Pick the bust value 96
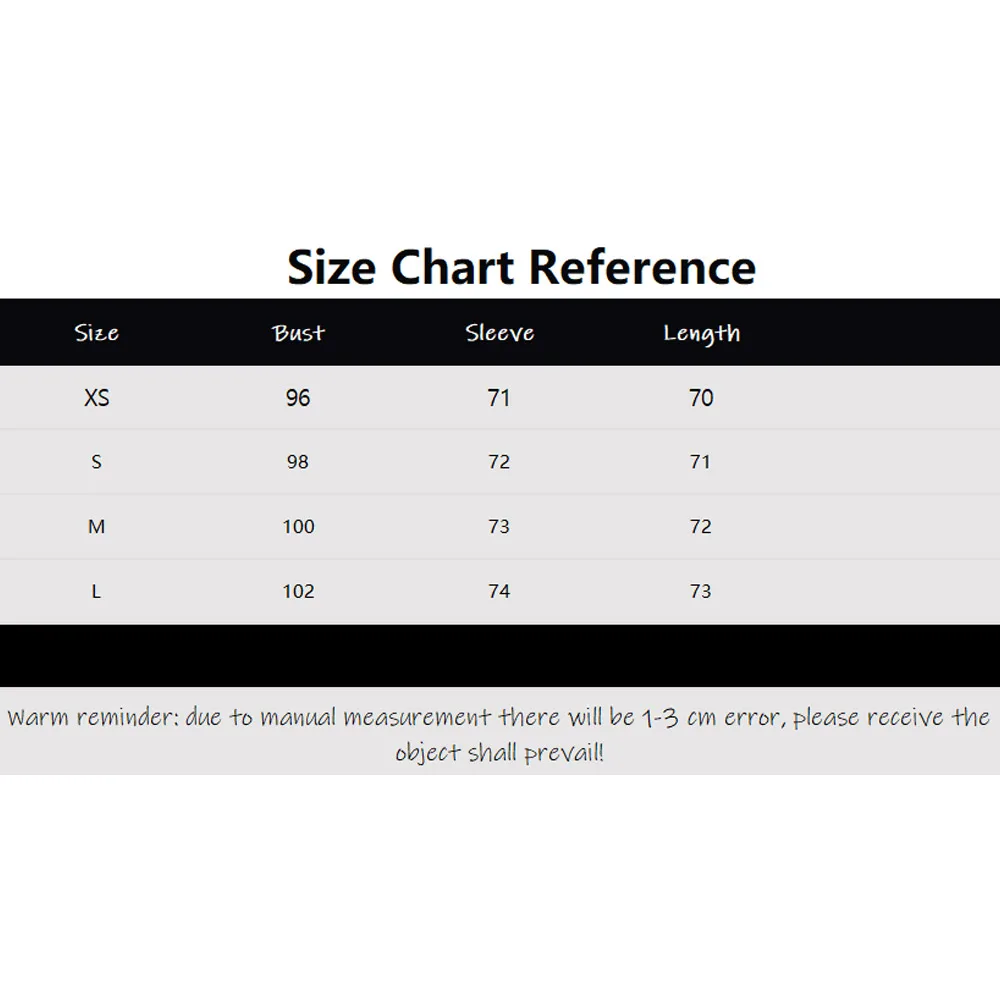1000x1000 pixels. (x=298, y=398)
